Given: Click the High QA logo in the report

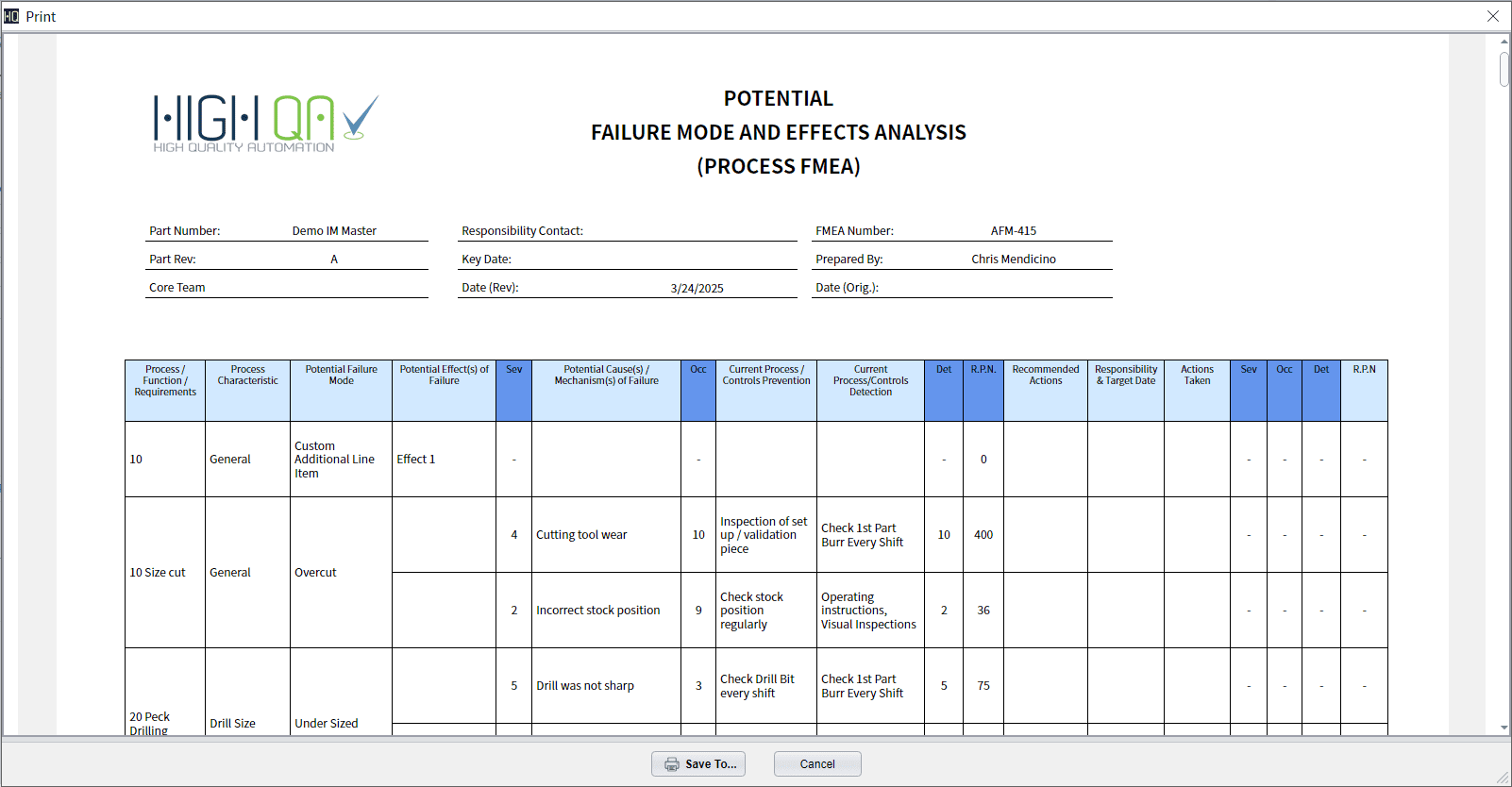Looking at the screenshot, I should (266, 123).
